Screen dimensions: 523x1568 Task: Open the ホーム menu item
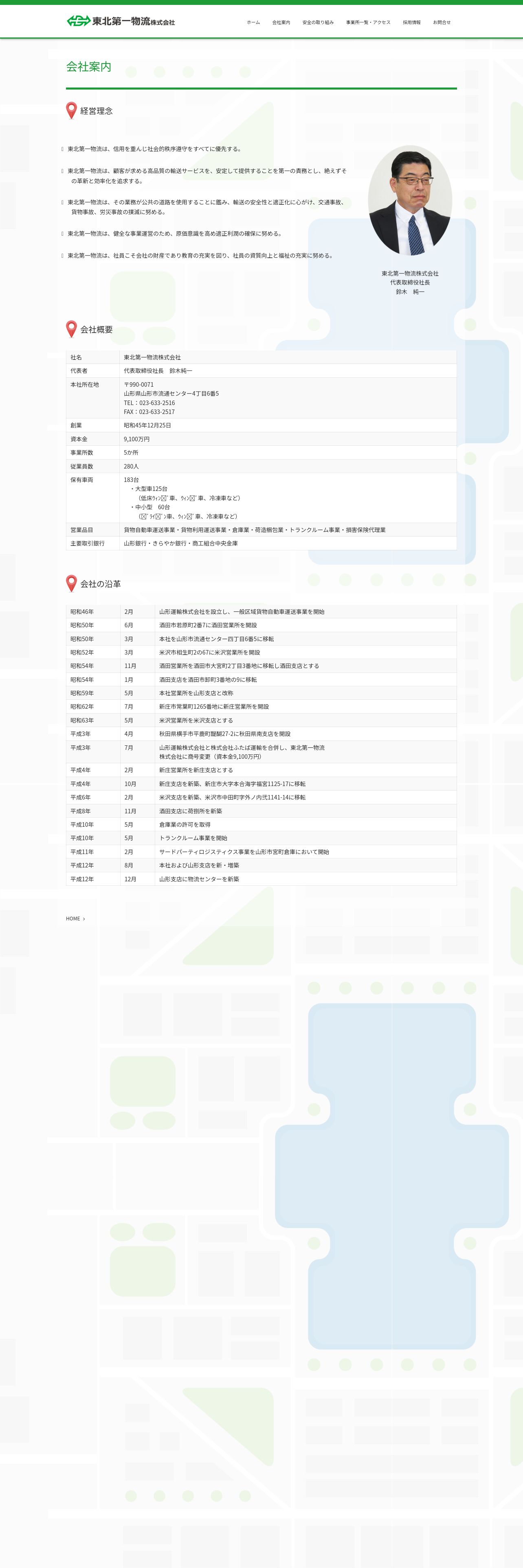click(x=253, y=22)
